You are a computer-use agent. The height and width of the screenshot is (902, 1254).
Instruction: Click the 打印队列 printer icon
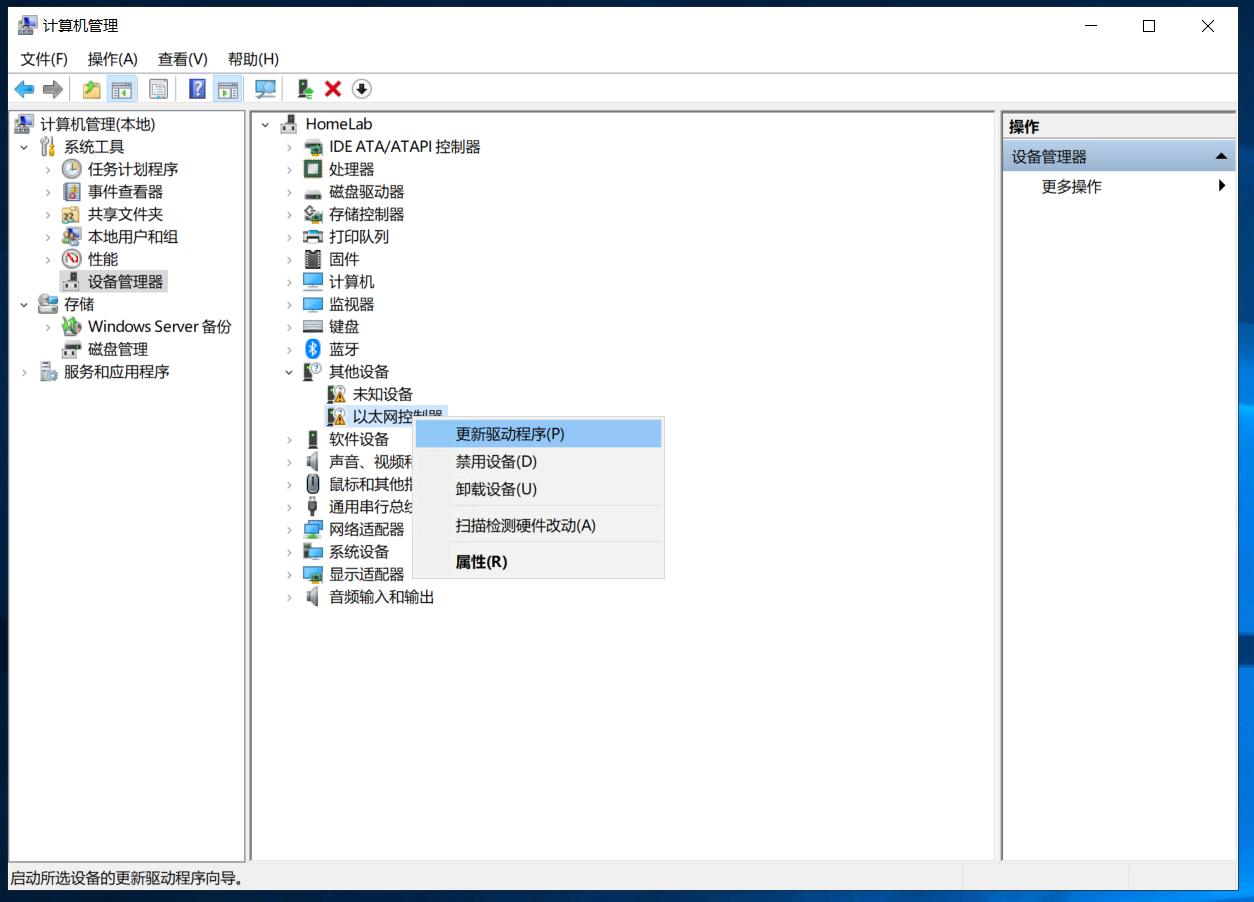click(313, 237)
